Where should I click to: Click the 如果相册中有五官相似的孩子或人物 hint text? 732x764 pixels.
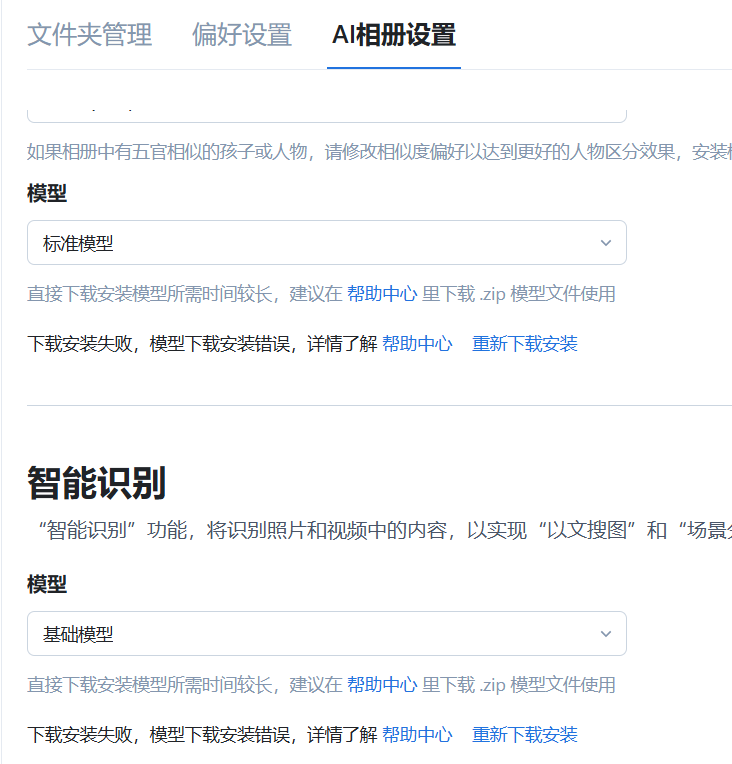point(379,152)
